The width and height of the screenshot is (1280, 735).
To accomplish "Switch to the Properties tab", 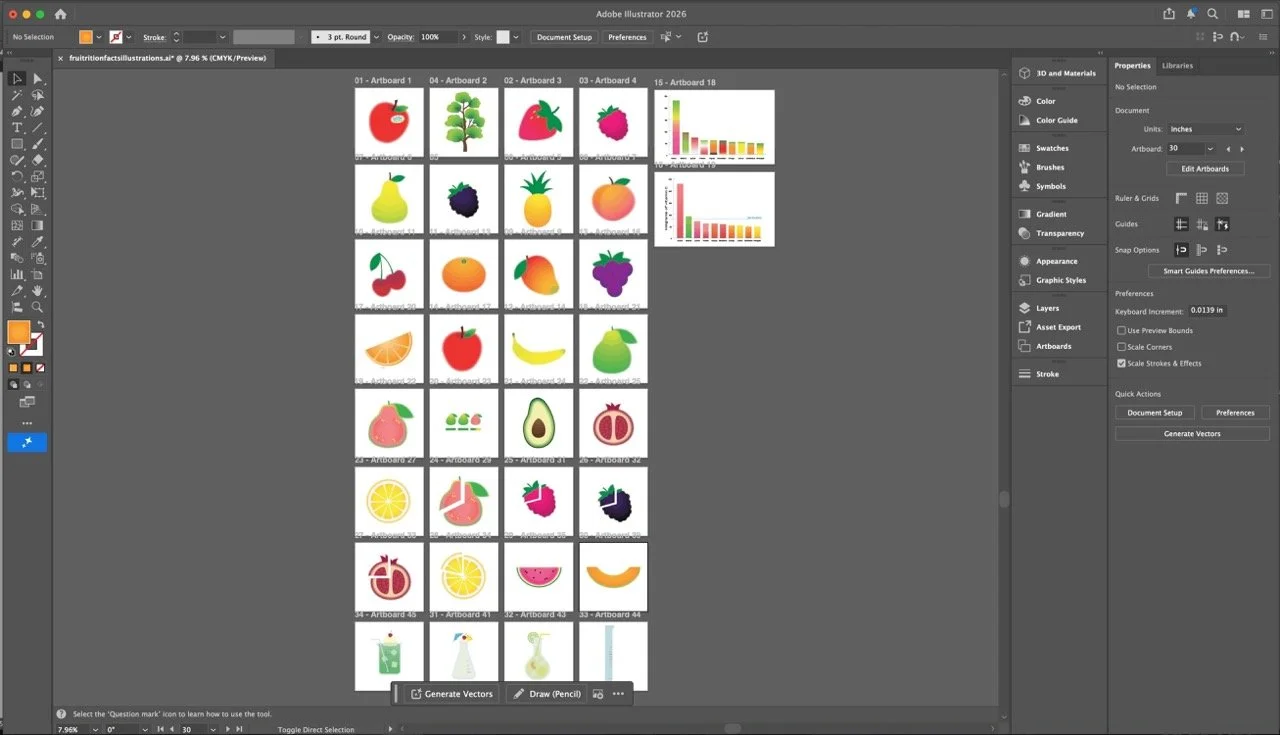I will (1133, 65).
